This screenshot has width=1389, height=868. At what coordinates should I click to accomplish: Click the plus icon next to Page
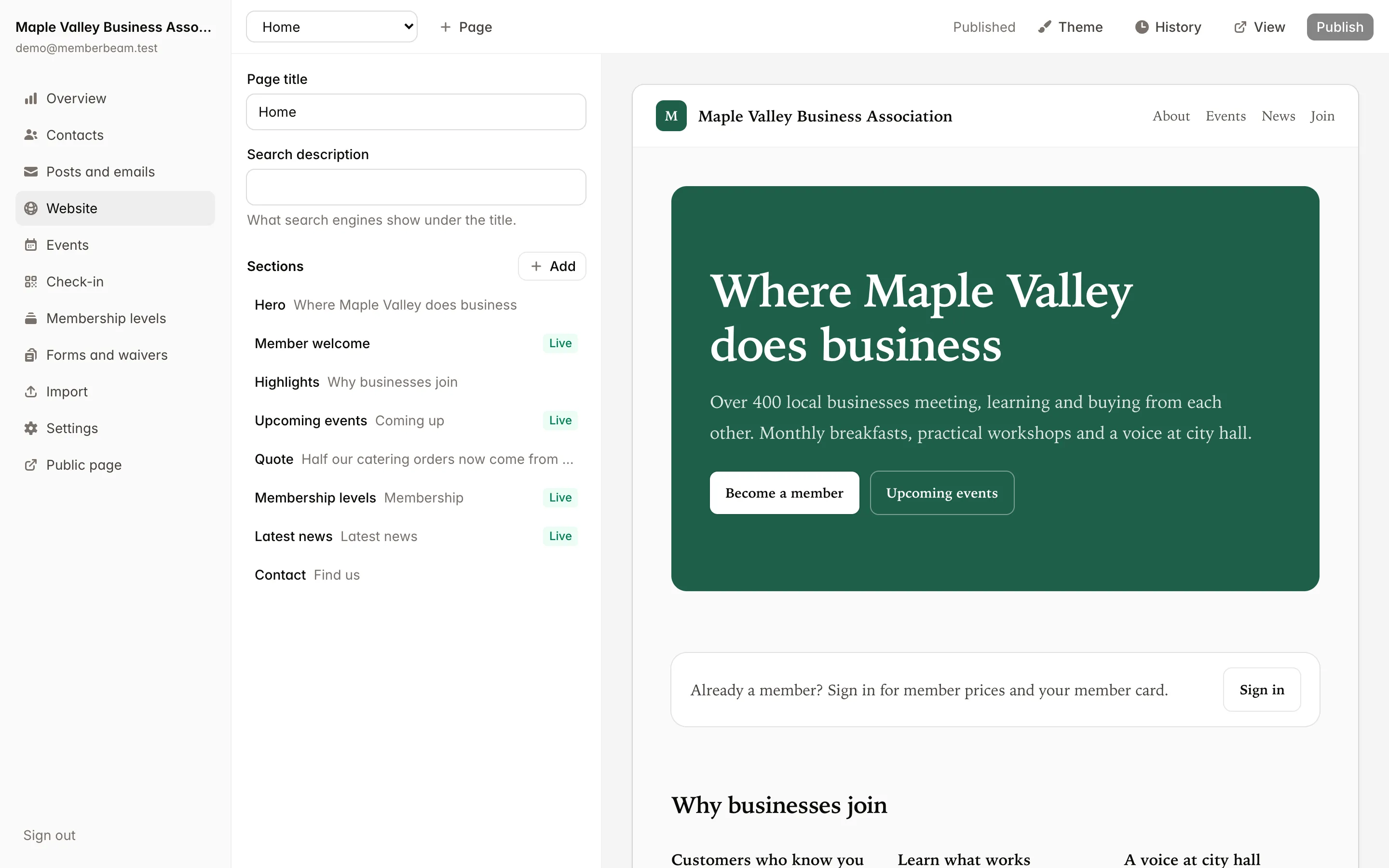(446, 27)
